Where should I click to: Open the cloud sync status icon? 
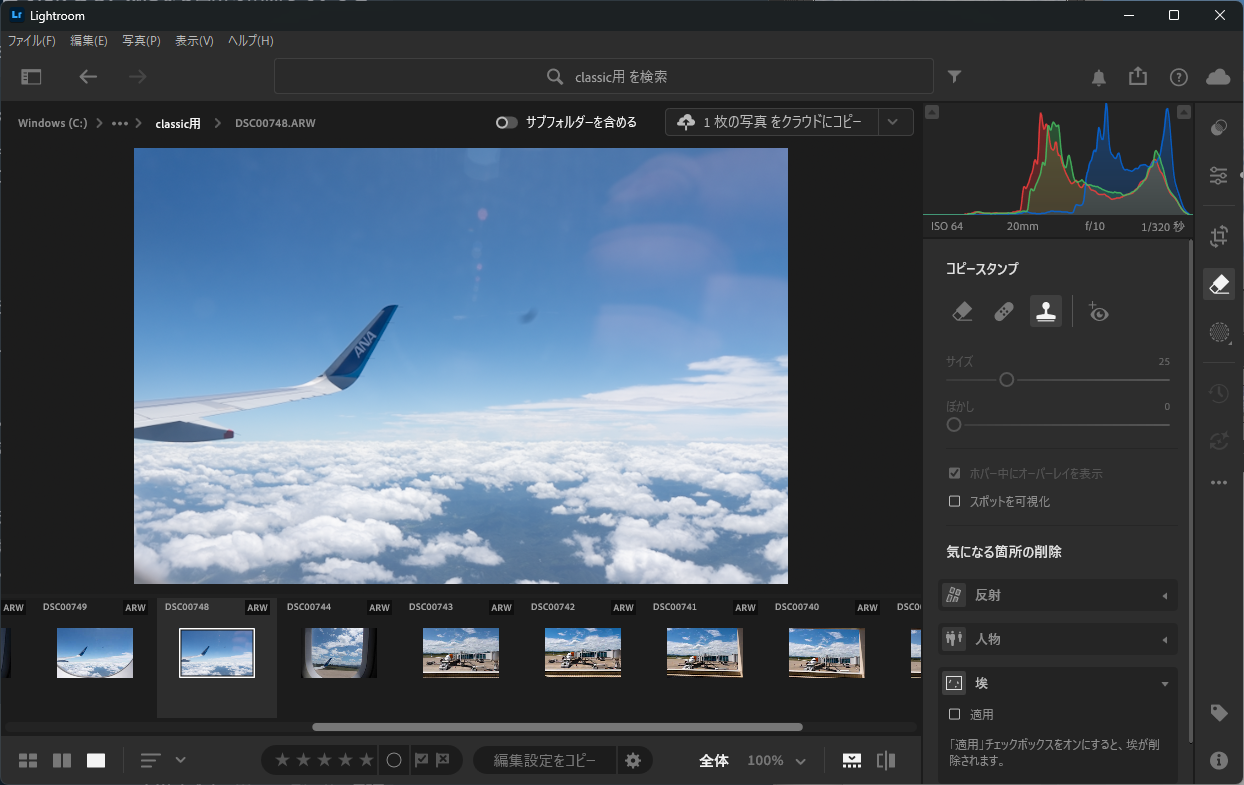[1218, 77]
